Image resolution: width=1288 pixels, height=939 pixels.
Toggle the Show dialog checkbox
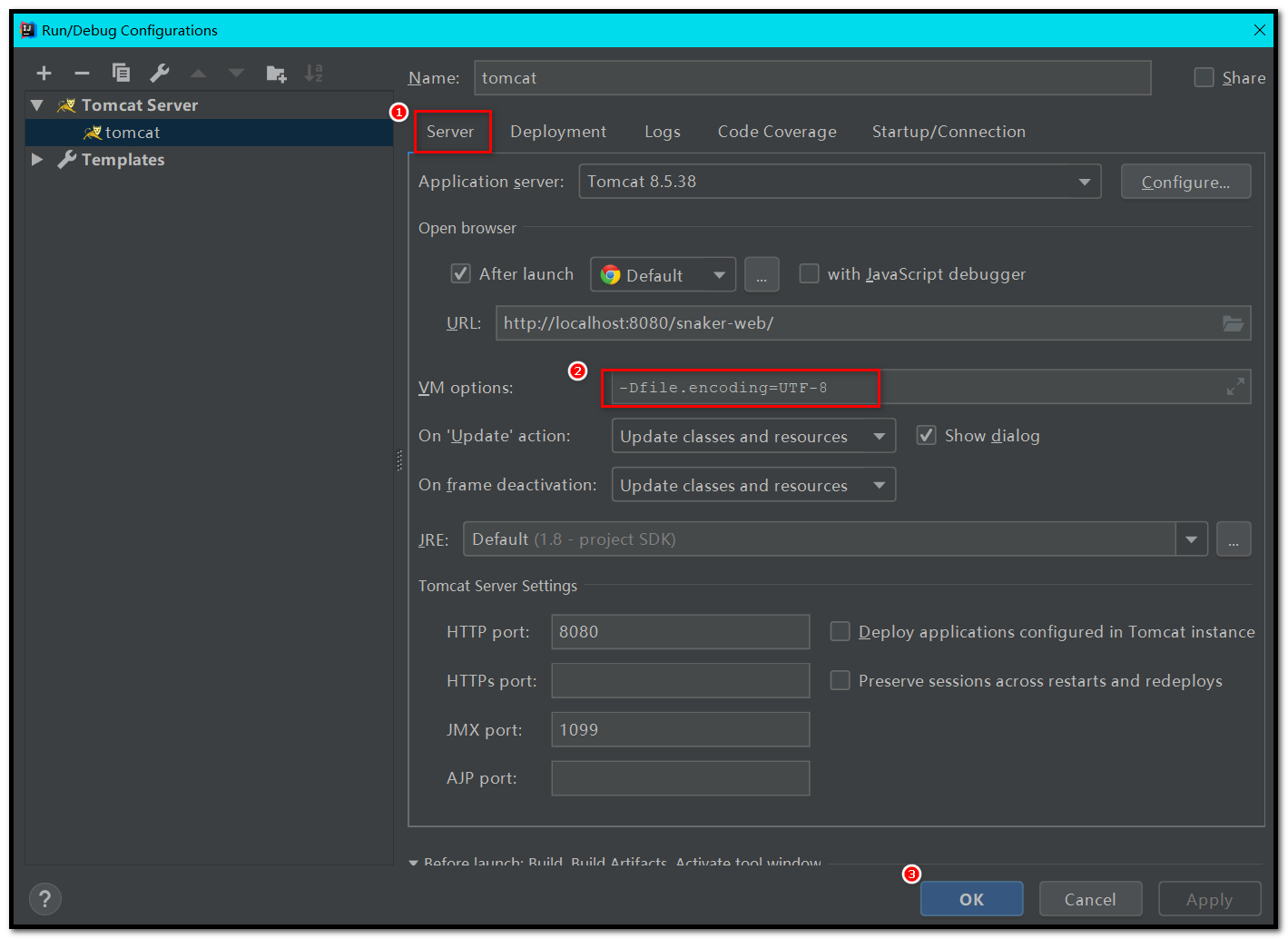926,436
